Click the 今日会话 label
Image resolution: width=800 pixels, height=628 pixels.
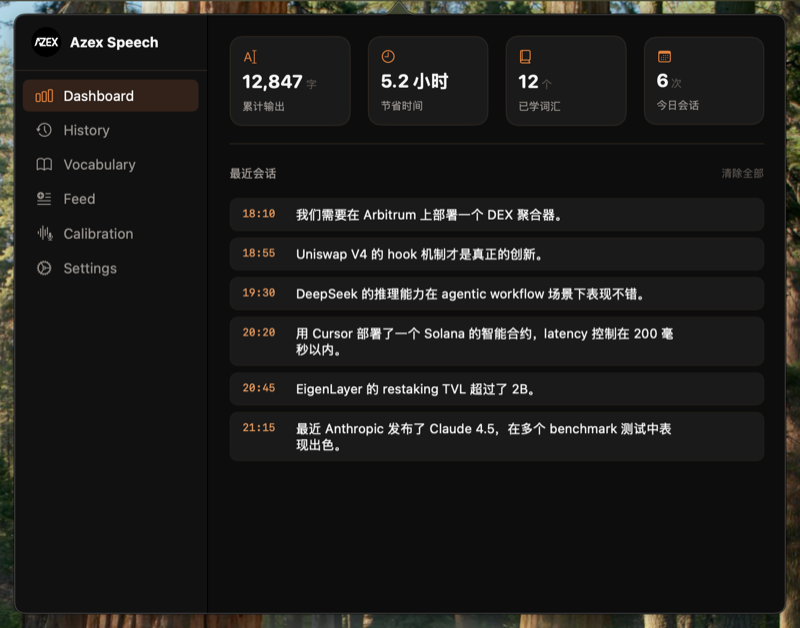pyautogui.click(x=678, y=105)
